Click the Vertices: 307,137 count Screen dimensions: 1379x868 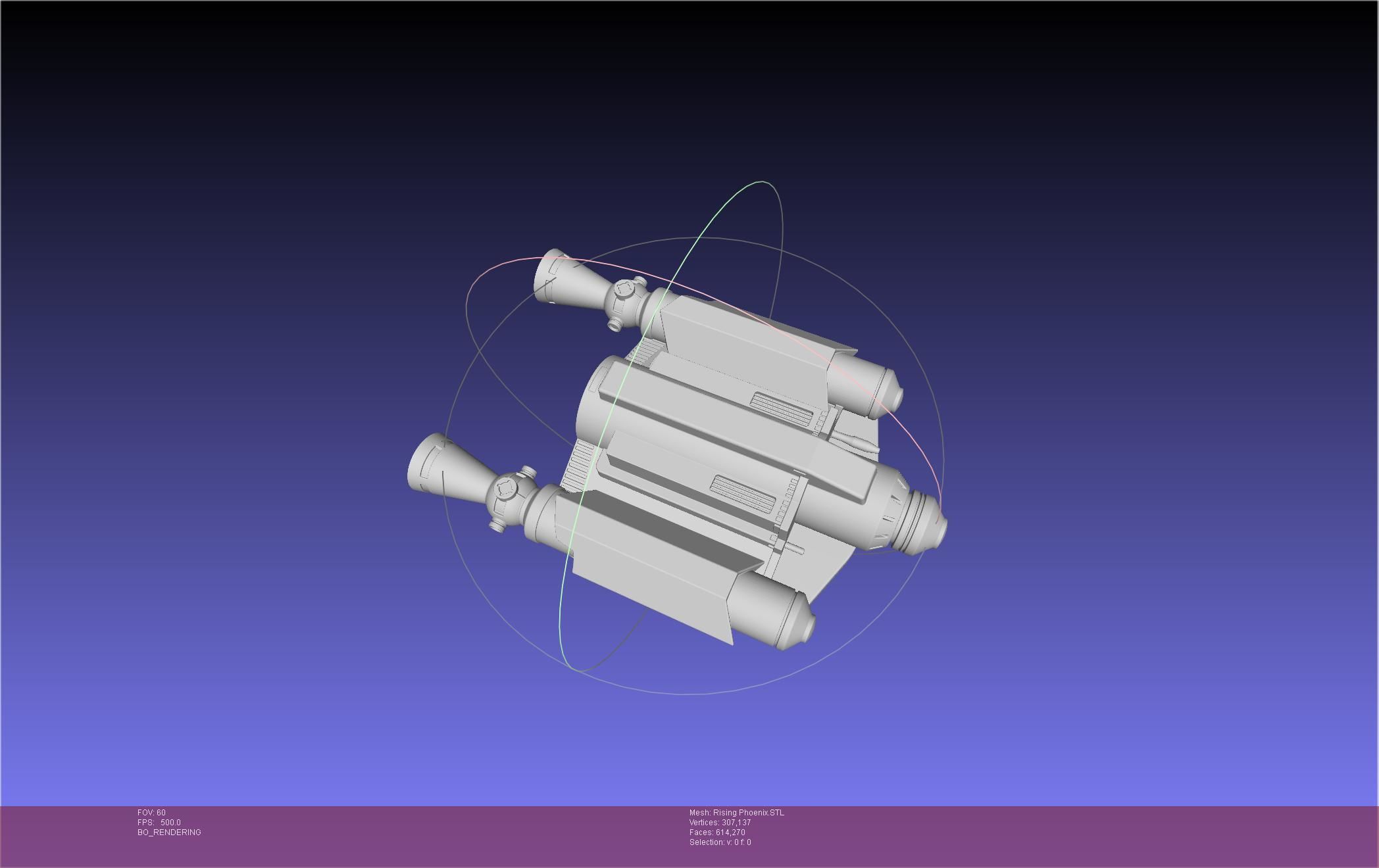(720, 823)
